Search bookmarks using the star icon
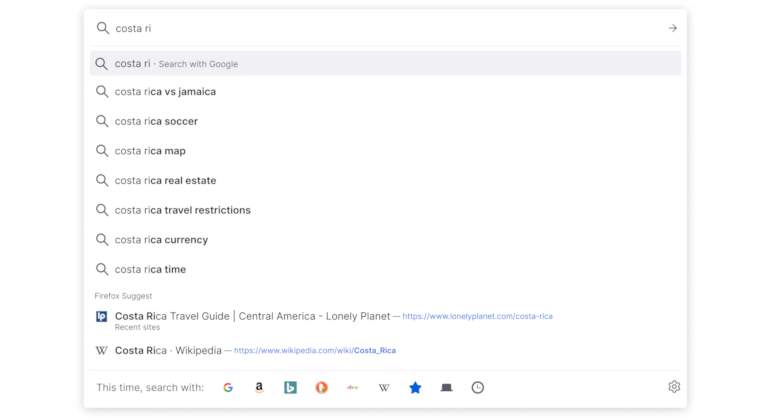This screenshot has height=420, width=770. [x=415, y=388]
